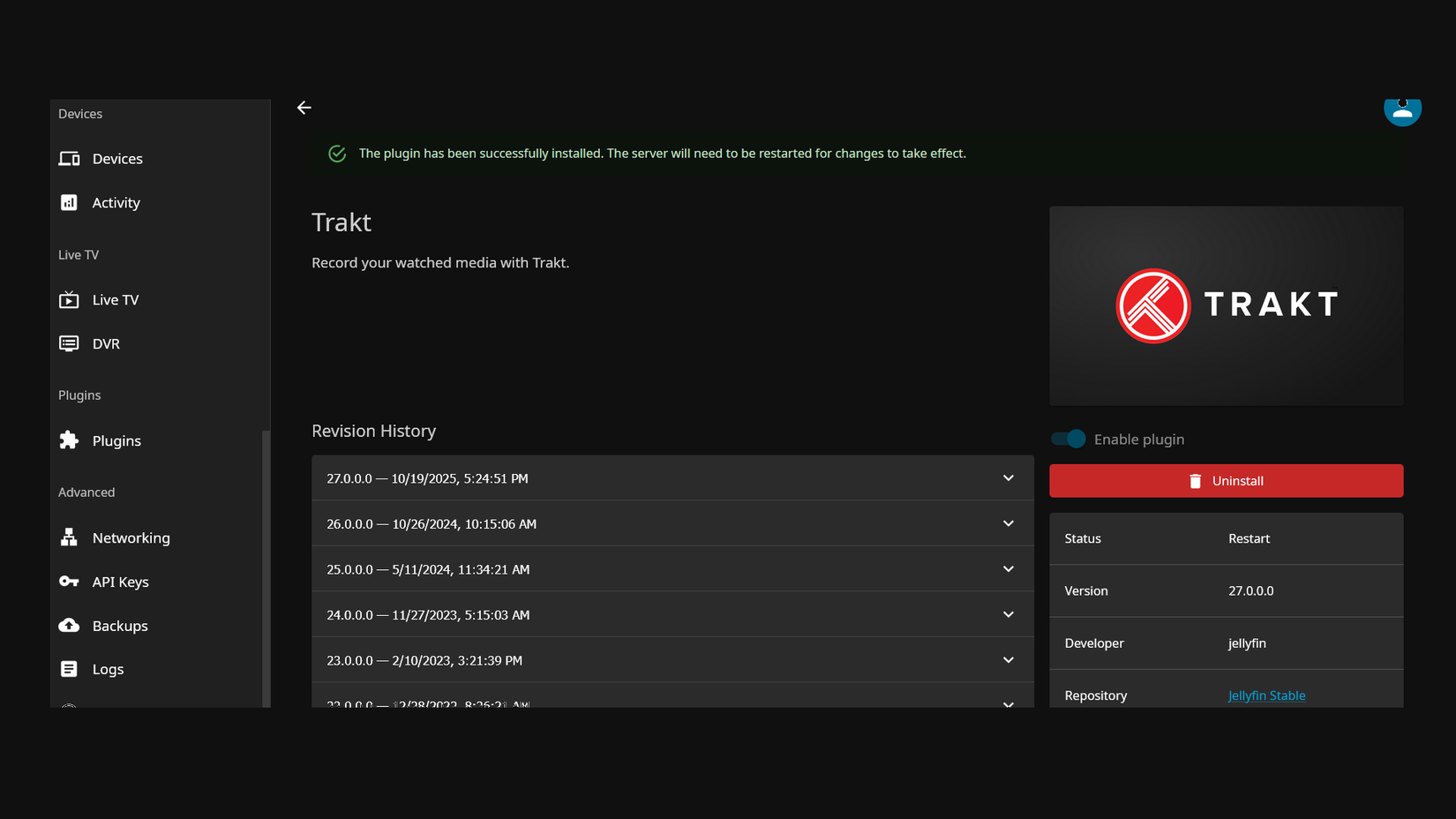Click the Networking icon in sidebar
The height and width of the screenshot is (819, 1456).
click(x=69, y=537)
